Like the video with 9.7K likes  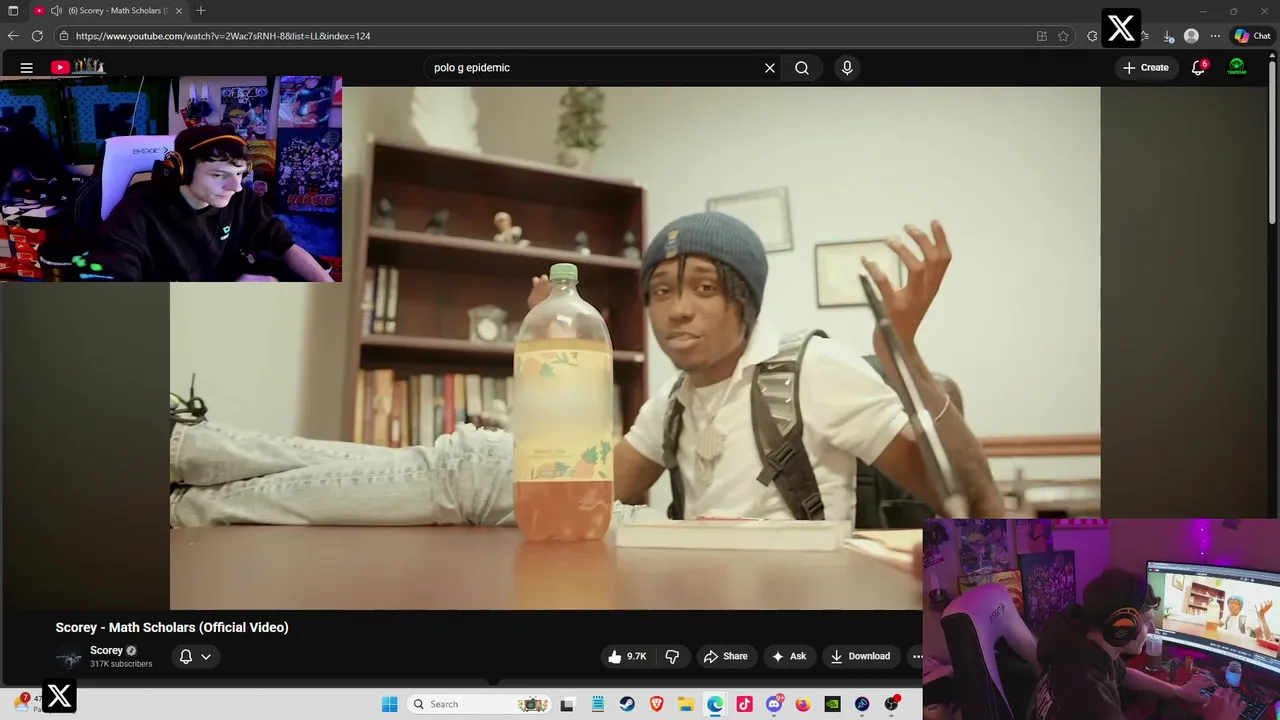tap(628, 656)
